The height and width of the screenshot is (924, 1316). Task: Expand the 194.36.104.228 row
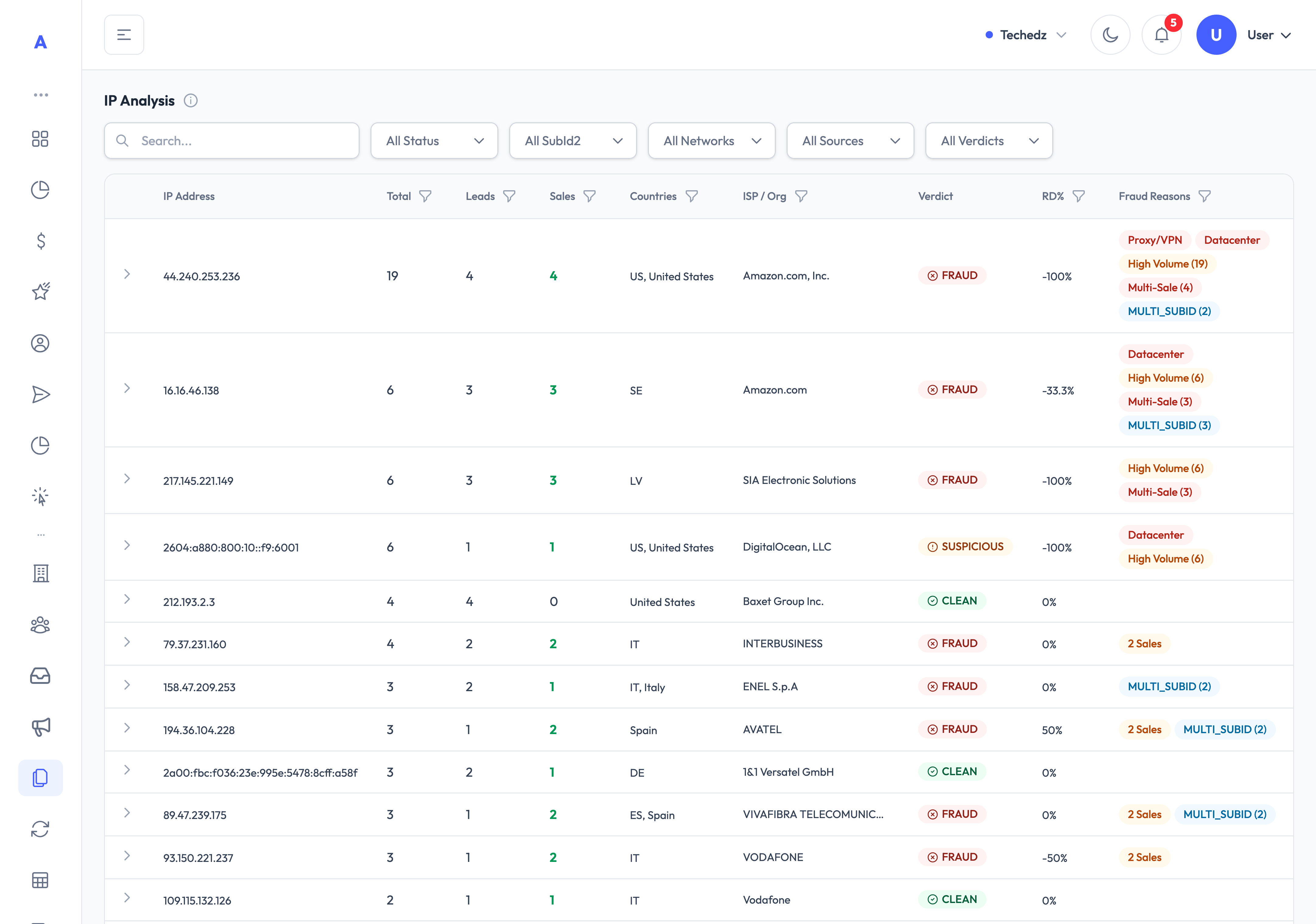coord(127,728)
